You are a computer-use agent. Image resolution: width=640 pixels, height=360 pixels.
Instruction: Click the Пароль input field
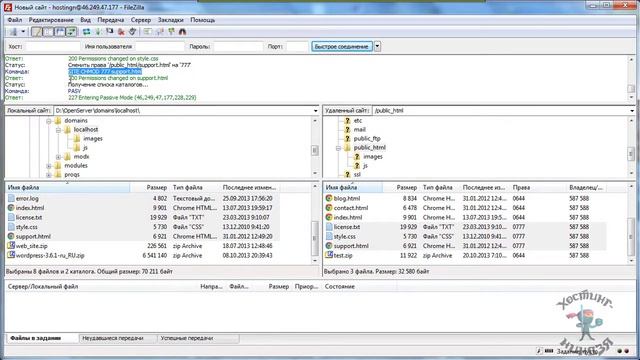[x=238, y=47]
